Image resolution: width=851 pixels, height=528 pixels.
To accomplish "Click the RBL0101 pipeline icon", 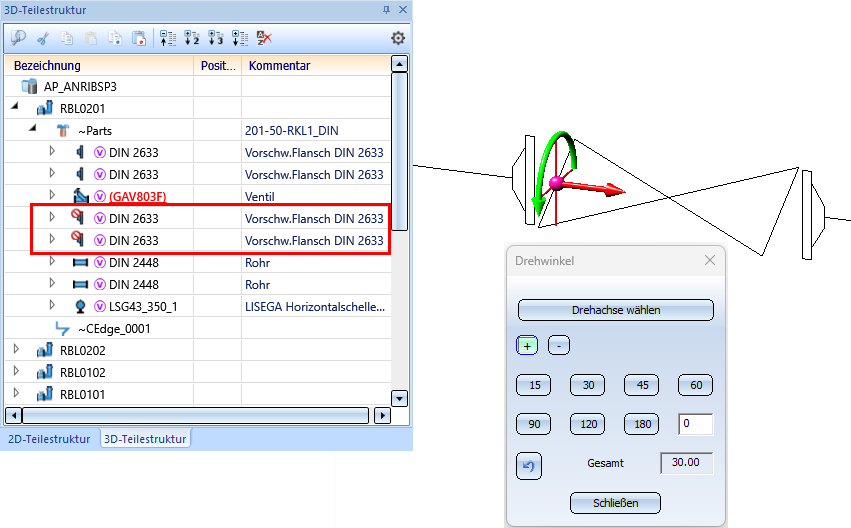I will coord(45,394).
